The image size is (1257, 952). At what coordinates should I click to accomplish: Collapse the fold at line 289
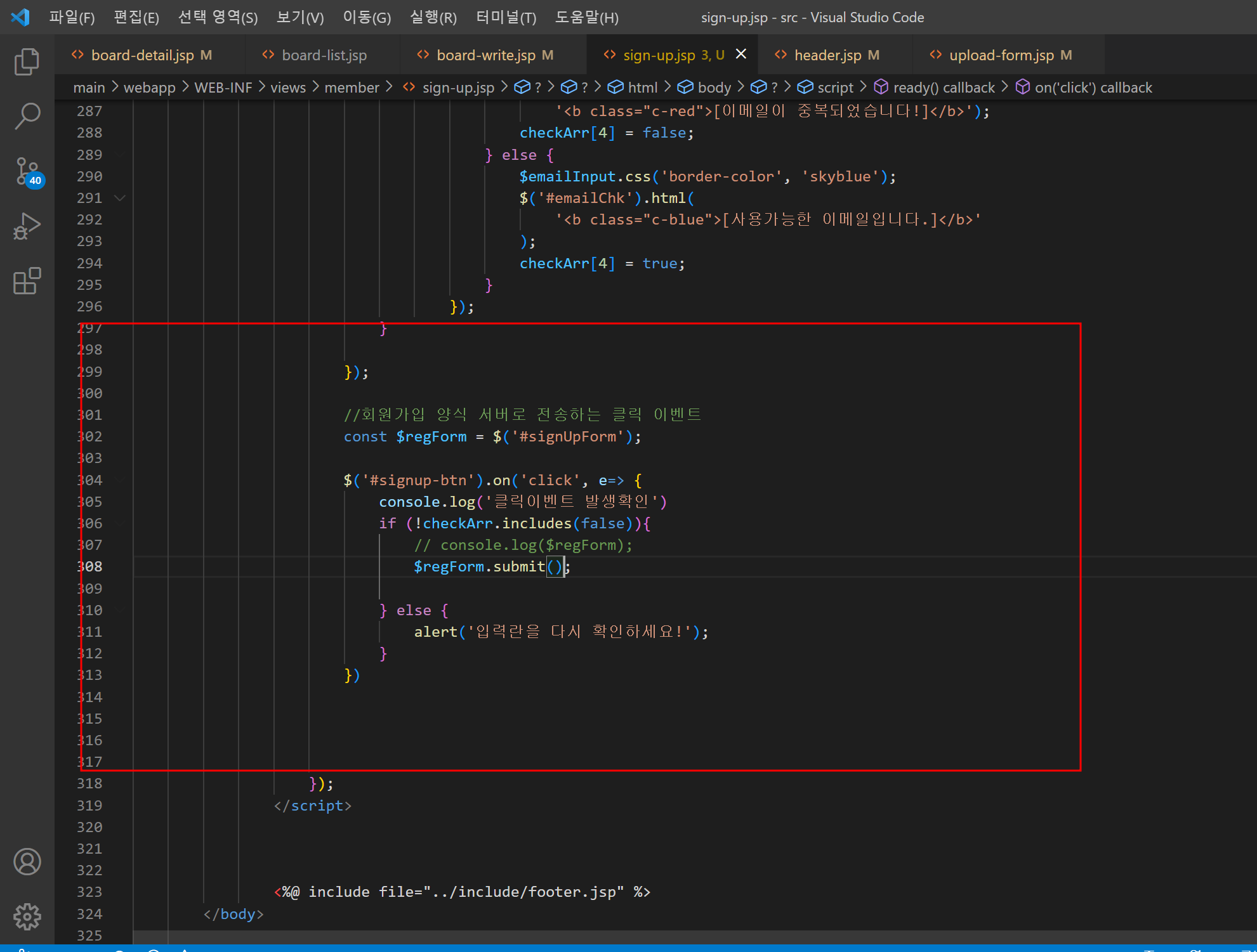[119, 155]
